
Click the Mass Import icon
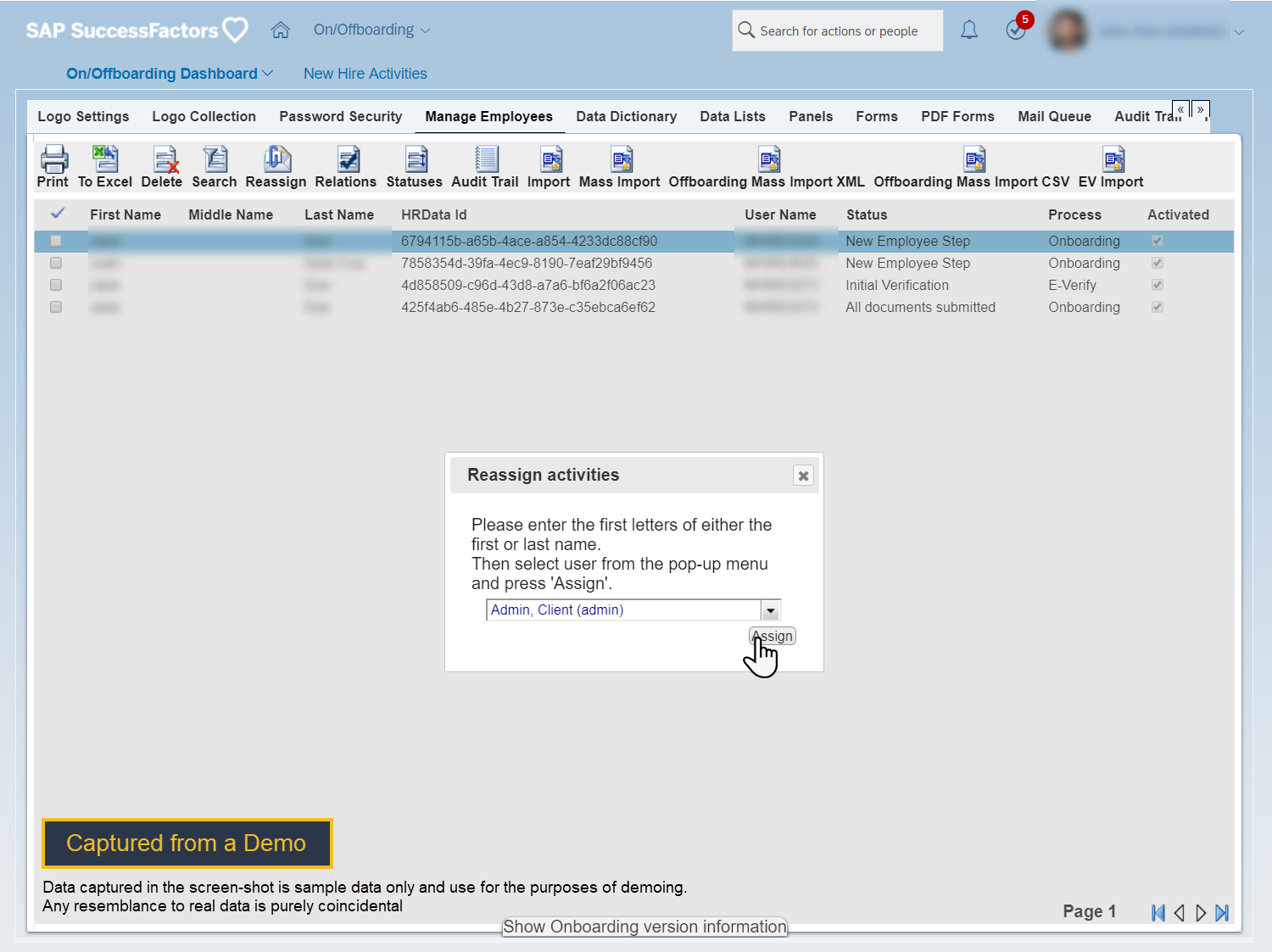tap(622, 159)
